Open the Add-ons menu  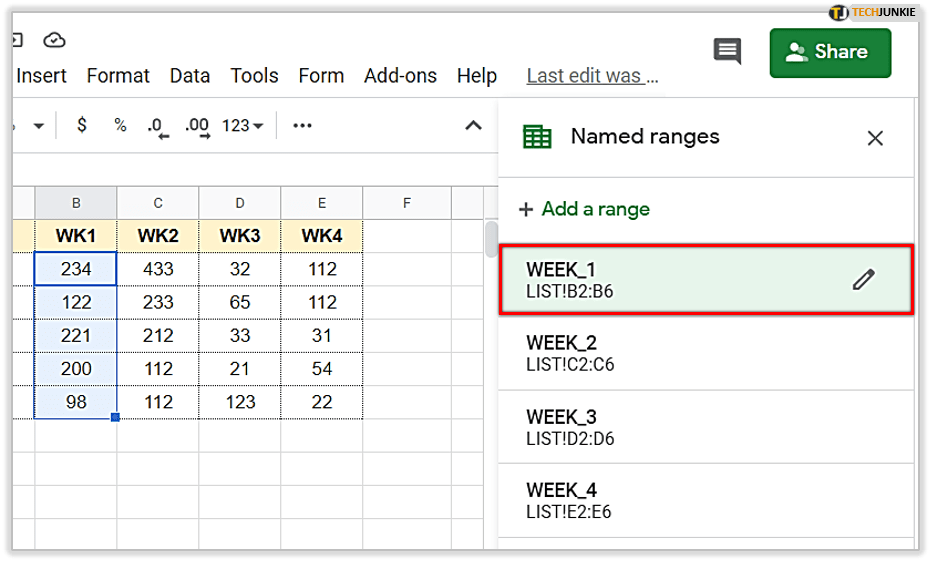pyautogui.click(x=400, y=76)
